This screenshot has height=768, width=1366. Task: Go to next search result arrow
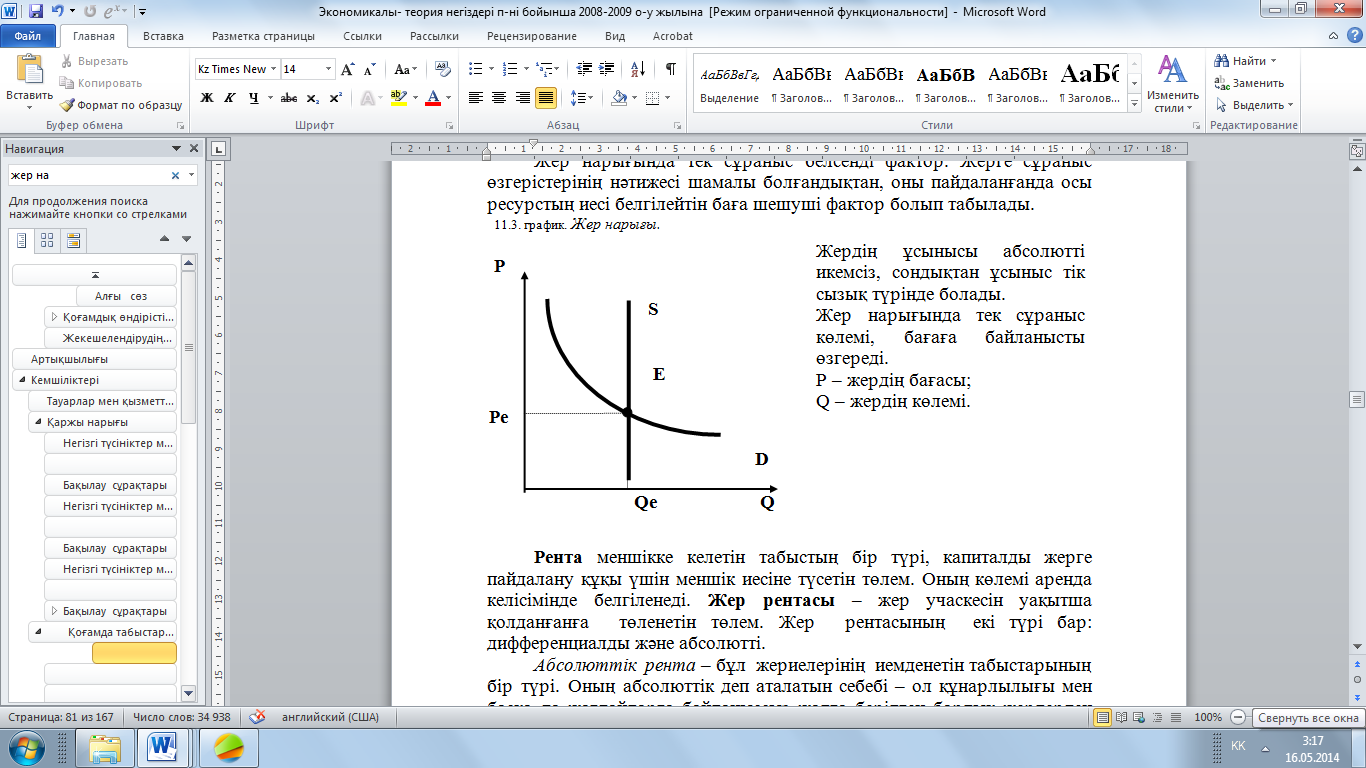click(x=186, y=239)
